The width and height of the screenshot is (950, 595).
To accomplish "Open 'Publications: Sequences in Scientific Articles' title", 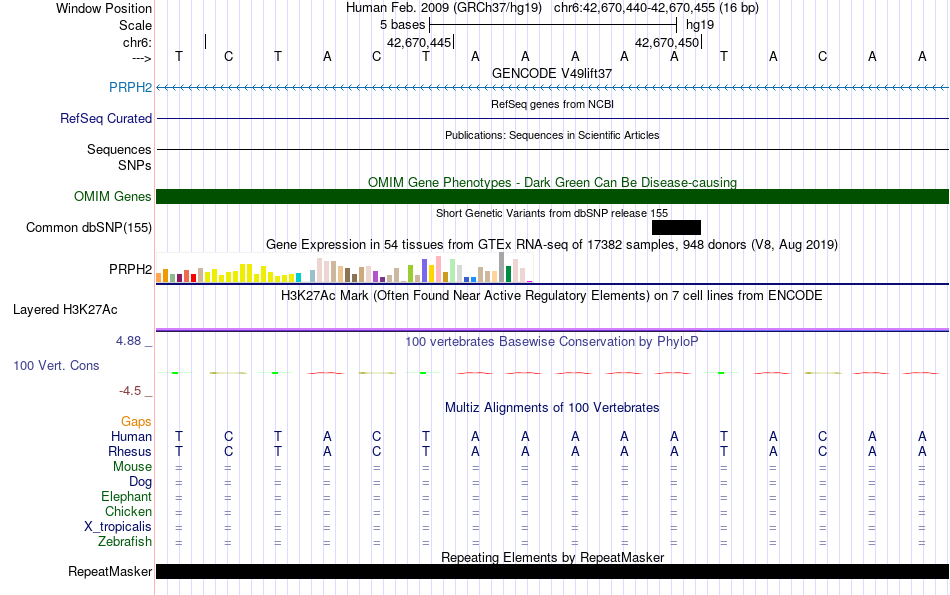I will pos(552,135).
